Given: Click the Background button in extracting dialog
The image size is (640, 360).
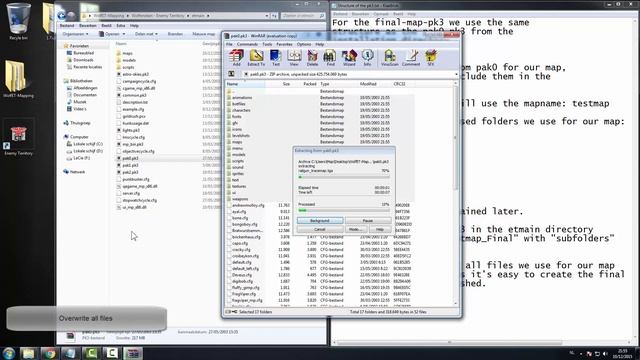Looking at the screenshot, I should [320, 220].
